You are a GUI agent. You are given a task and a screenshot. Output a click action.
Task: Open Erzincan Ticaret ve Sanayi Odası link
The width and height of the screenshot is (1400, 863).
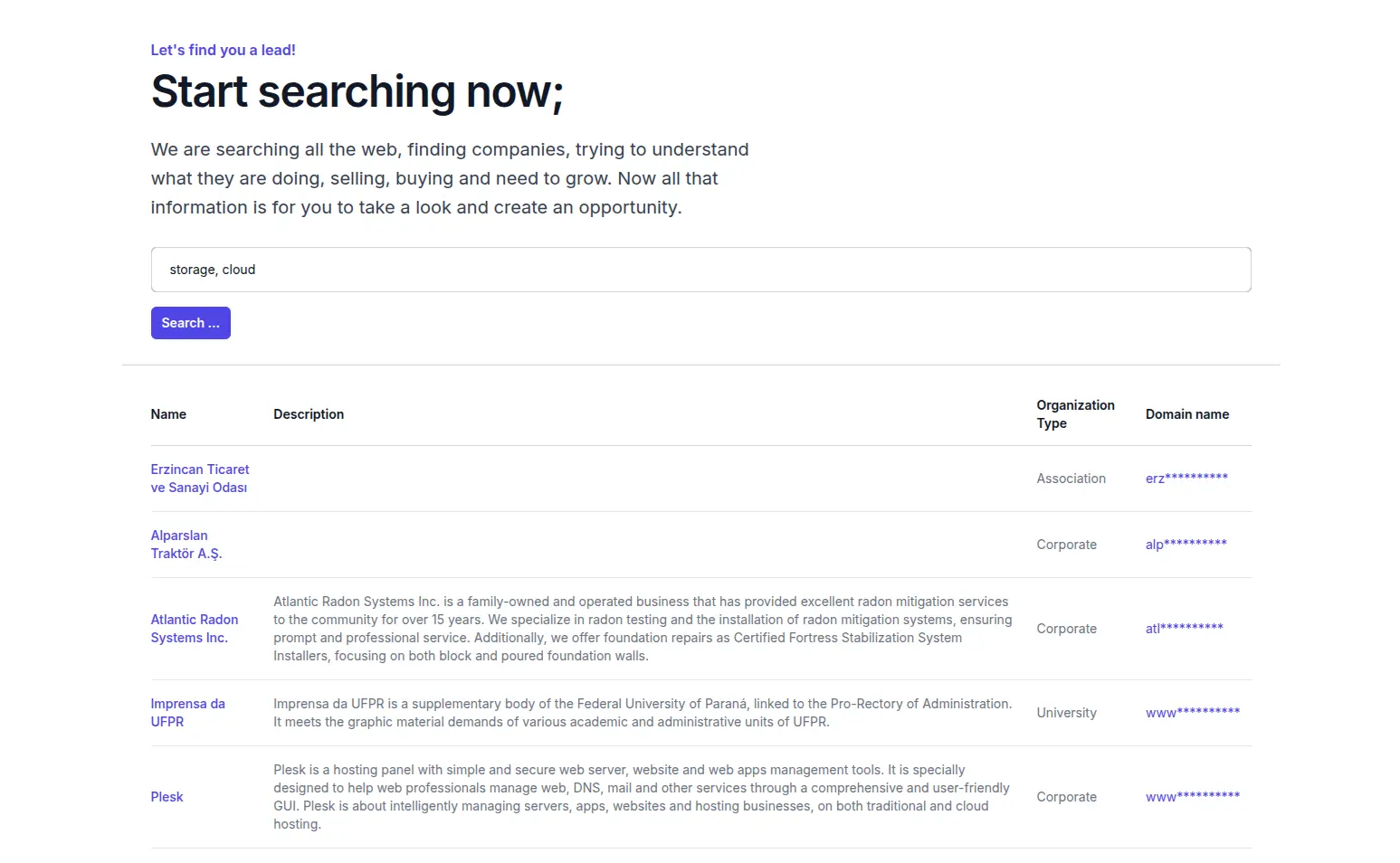coord(199,479)
